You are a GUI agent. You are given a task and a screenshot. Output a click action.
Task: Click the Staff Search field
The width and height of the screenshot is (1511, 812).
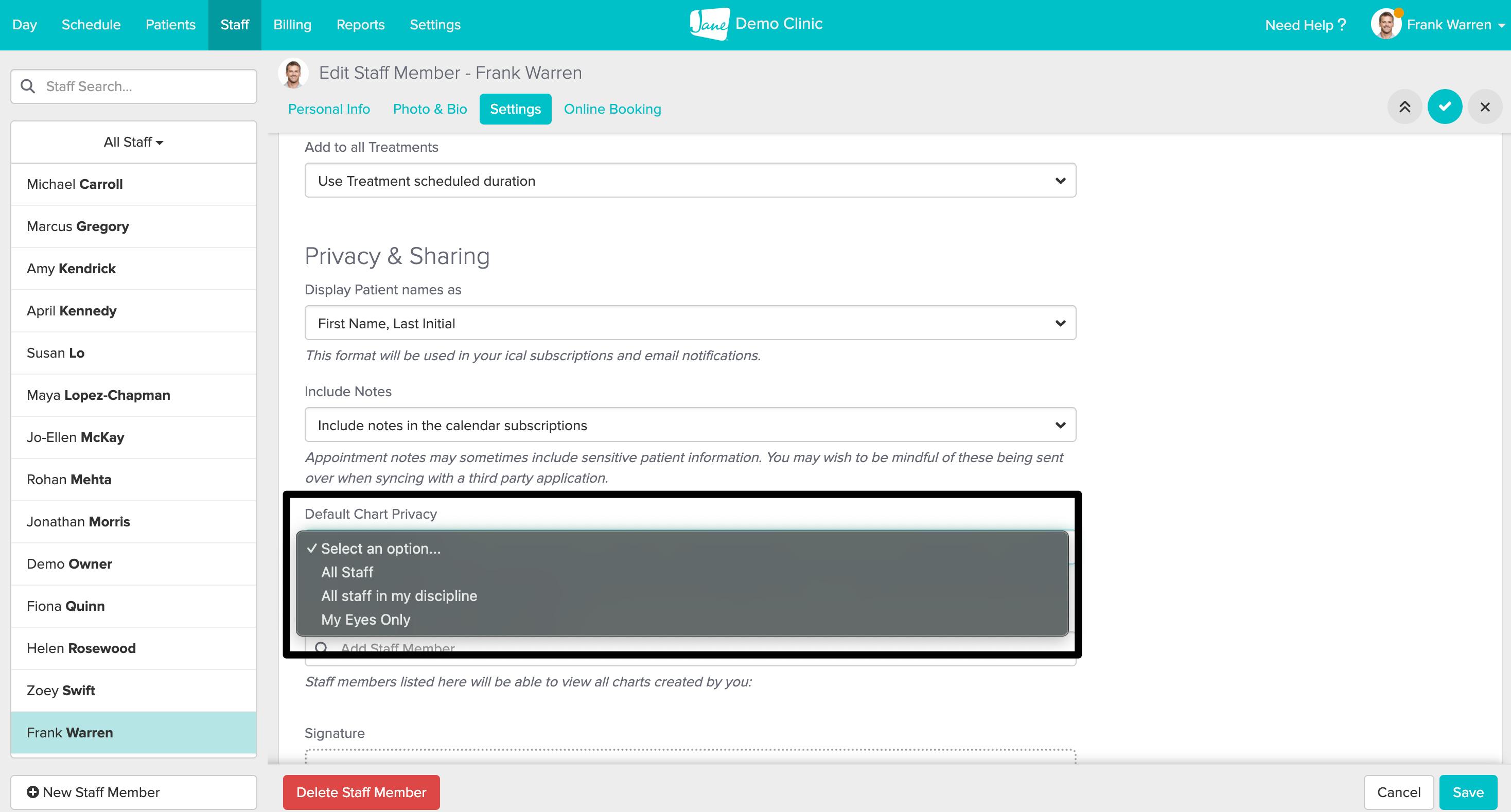tap(134, 86)
